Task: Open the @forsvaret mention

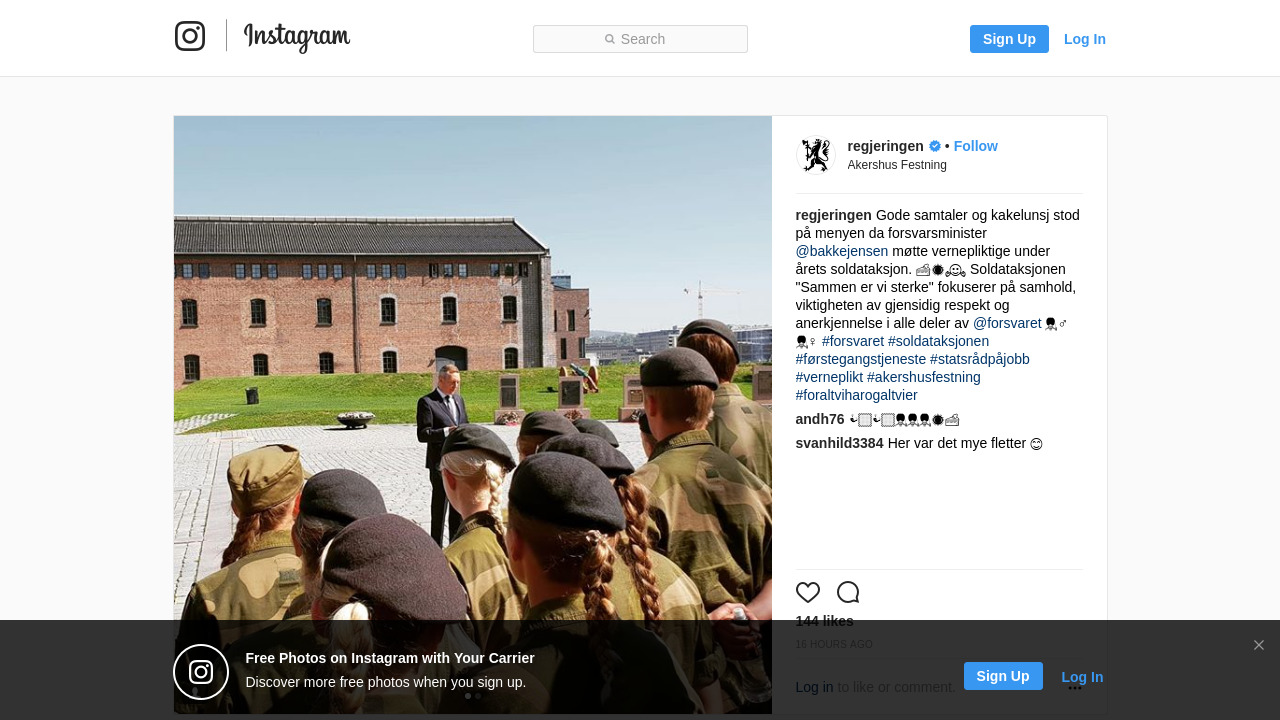Action: (1007, 323)
